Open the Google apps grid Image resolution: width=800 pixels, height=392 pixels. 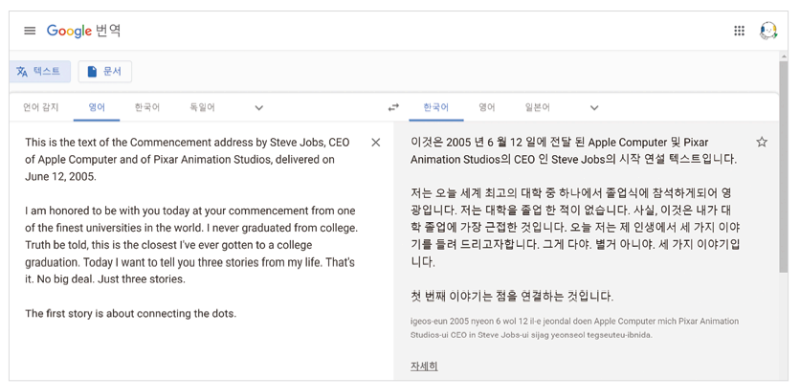(x=739, y=31)
